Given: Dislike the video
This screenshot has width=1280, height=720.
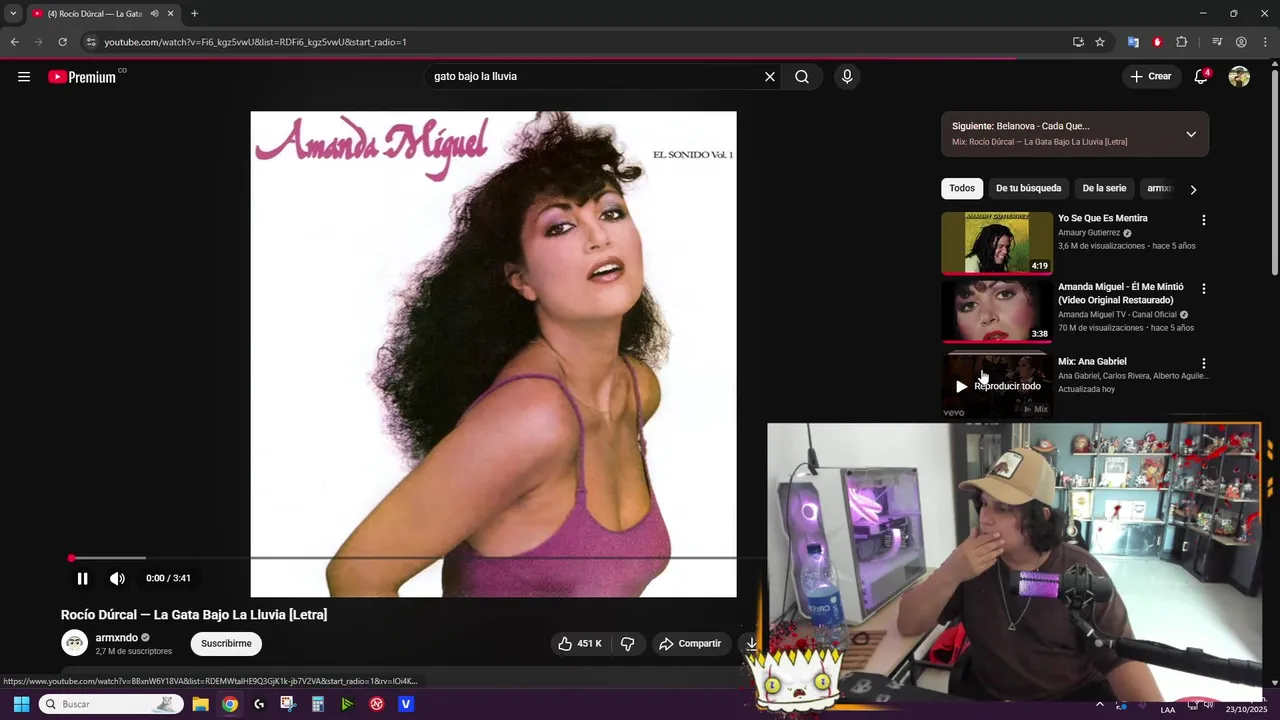Looking at the screenshot, I should [x=628, y=644].
